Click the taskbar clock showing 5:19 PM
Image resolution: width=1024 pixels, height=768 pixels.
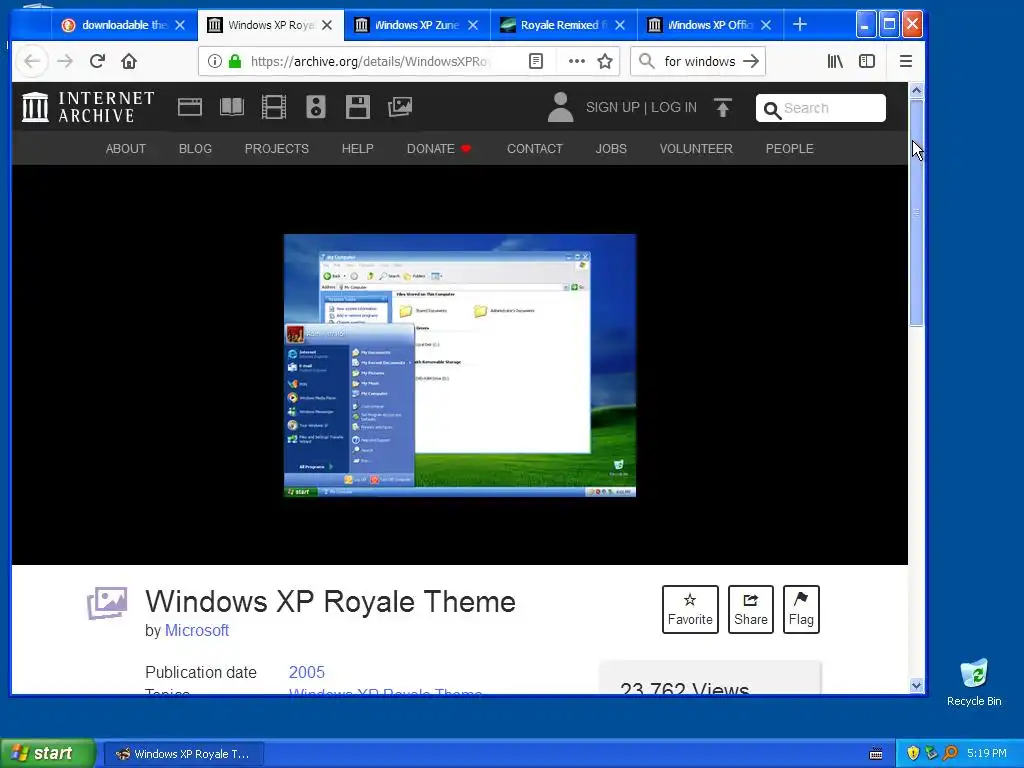(x=986, y=753)
